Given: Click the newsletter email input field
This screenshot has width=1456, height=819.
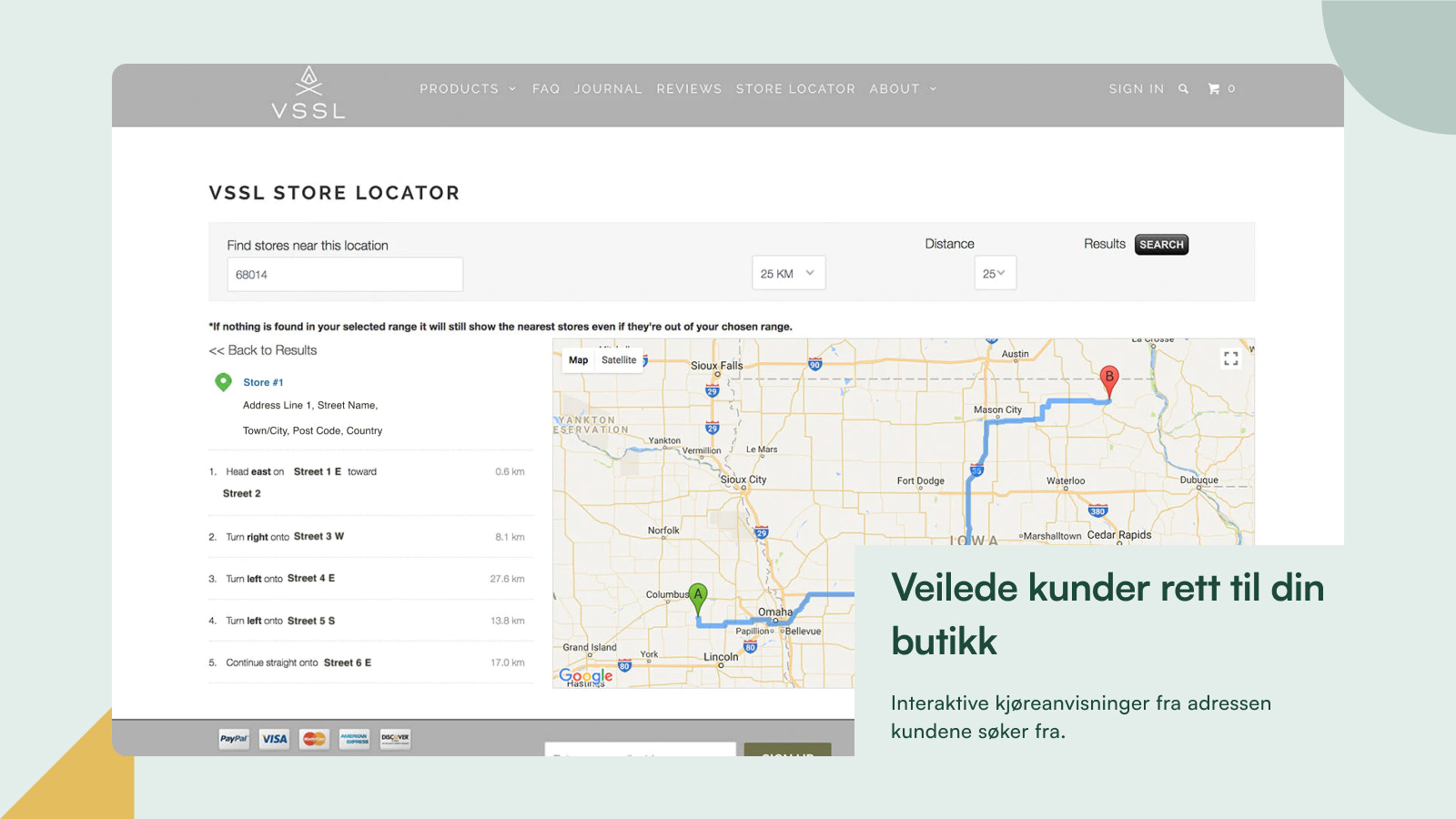Looking at the screenshot, I should point(640,749).
